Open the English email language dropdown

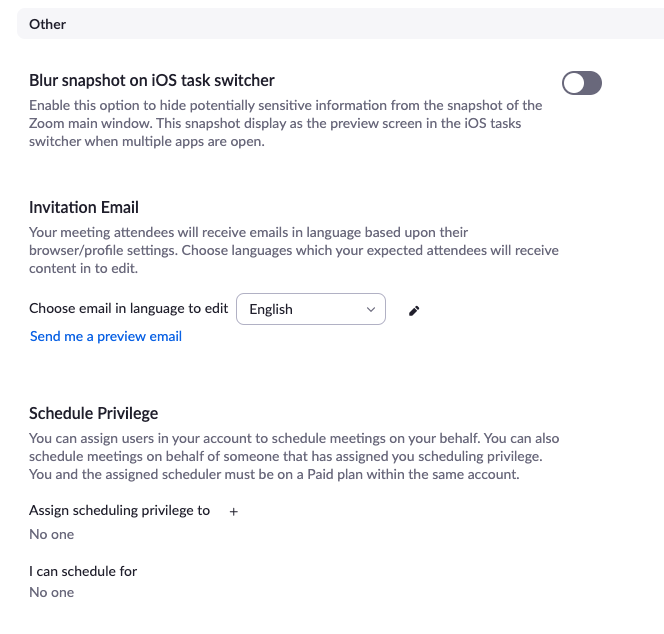click(310, 309)
